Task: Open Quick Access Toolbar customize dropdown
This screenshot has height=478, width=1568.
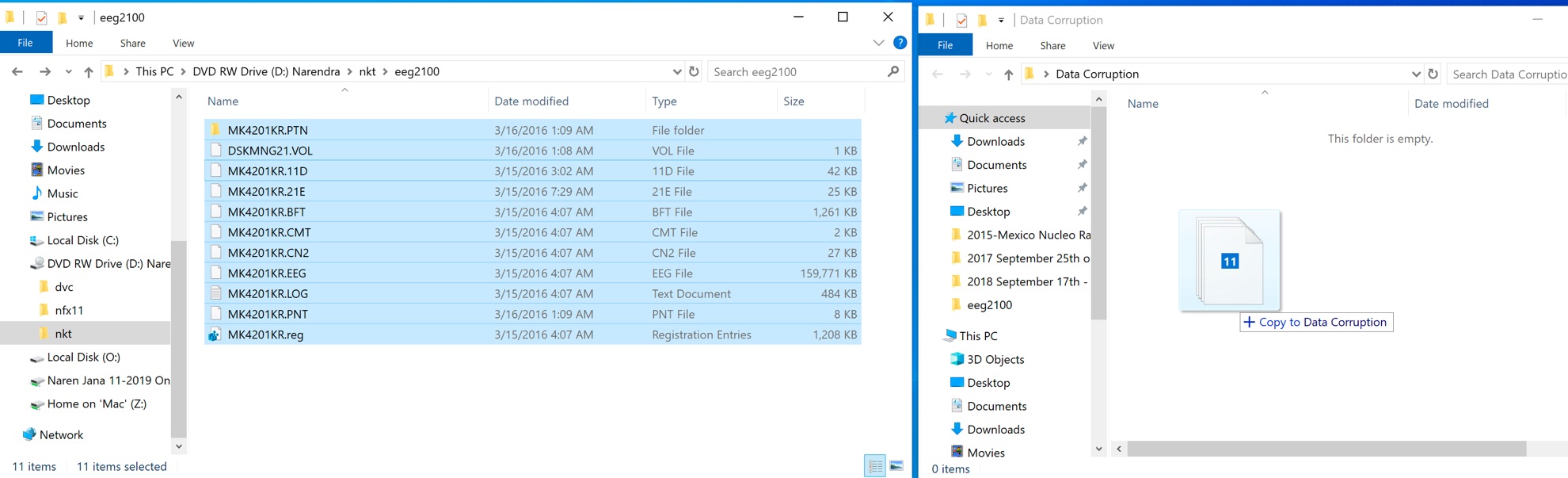Action: 81,17
